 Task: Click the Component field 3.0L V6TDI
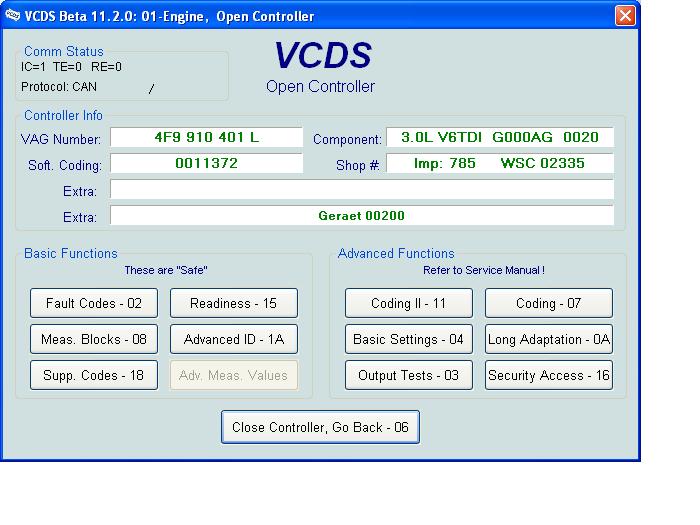pos(500,137)
